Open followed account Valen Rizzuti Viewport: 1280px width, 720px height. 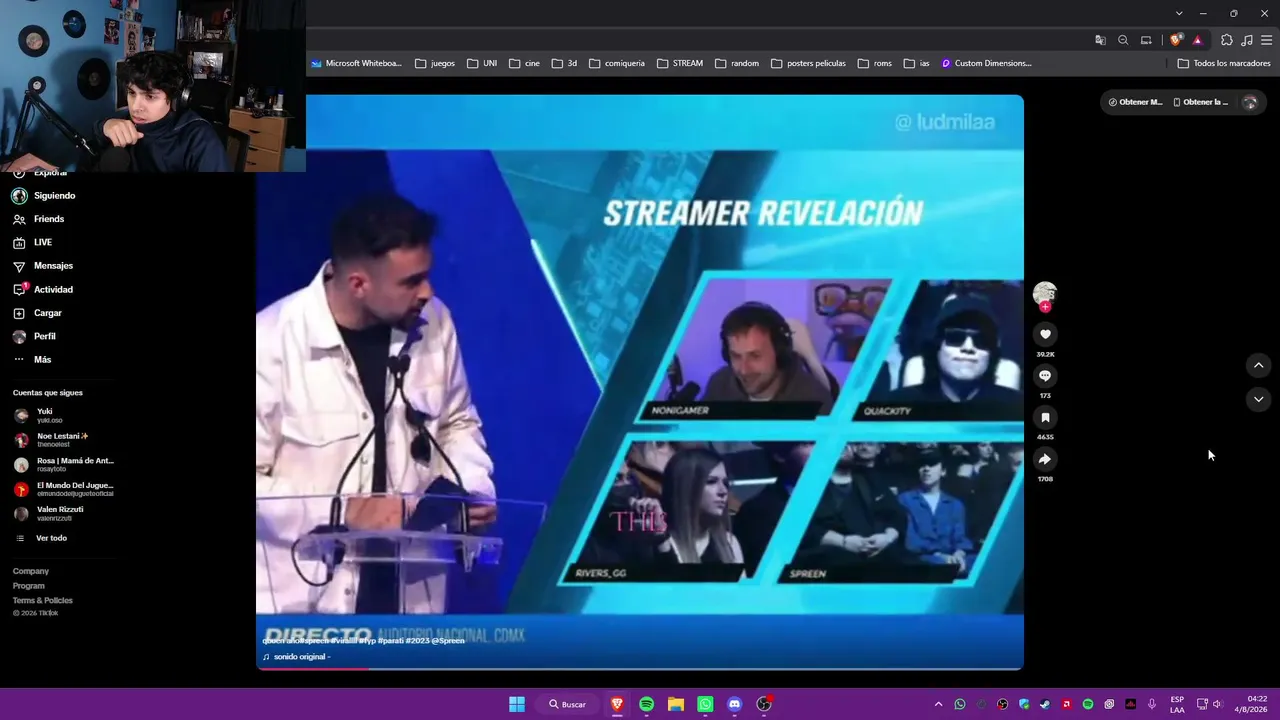[62, 513]
